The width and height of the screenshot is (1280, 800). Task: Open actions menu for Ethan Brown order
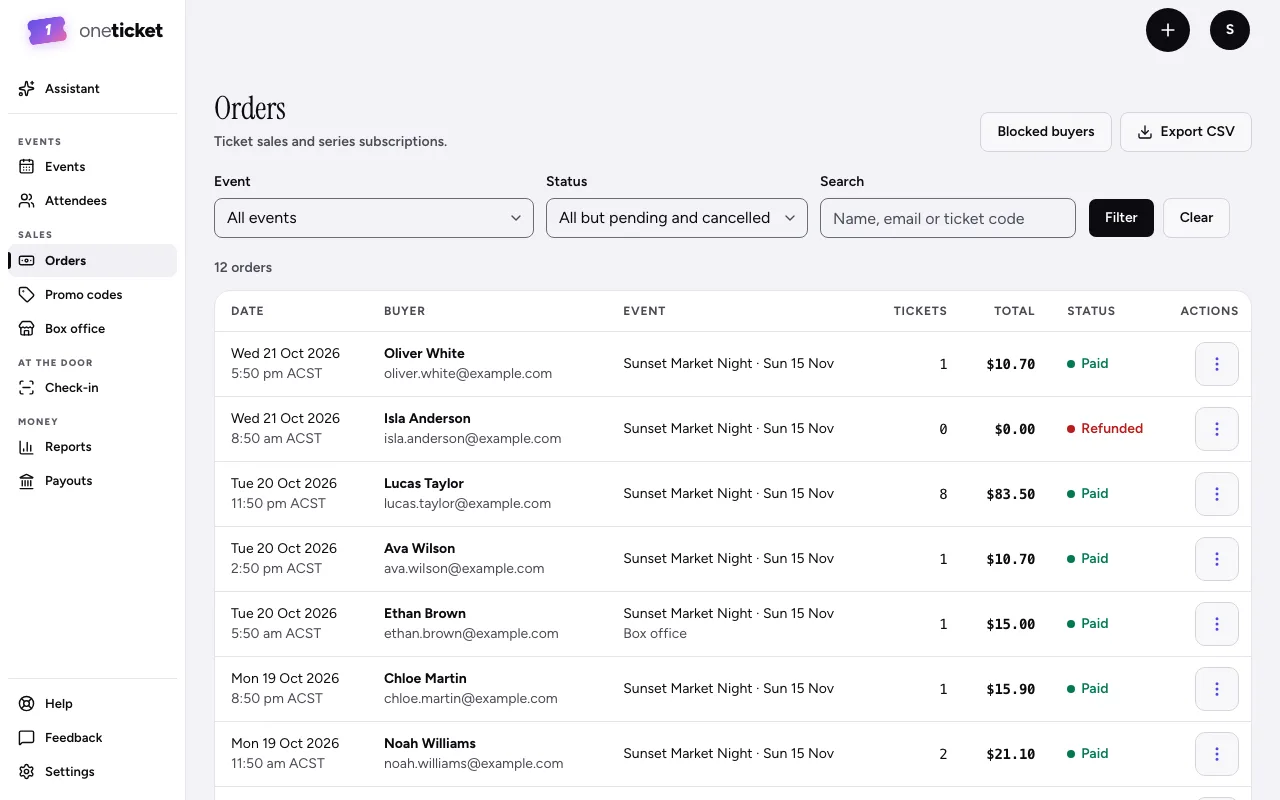click(x=1217, y=624)
